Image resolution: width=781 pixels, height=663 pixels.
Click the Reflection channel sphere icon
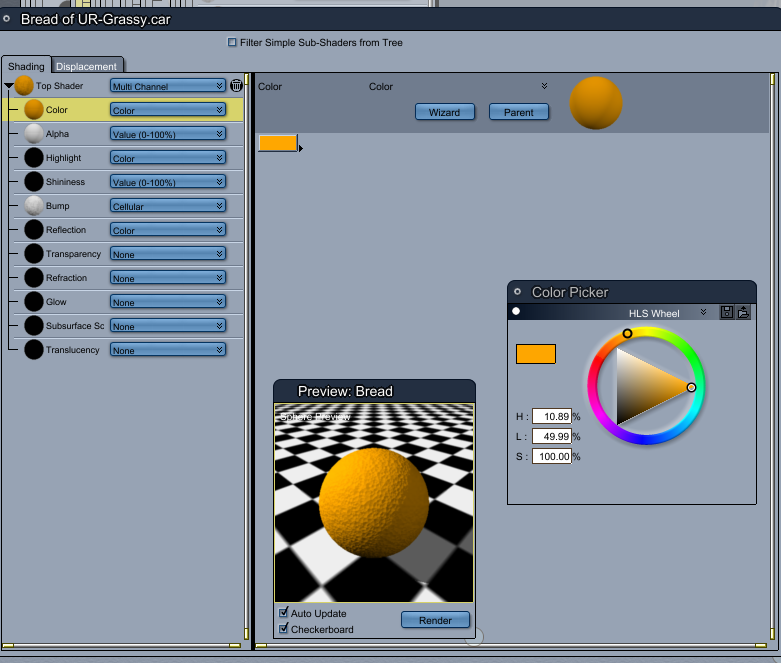pos(34,229)
